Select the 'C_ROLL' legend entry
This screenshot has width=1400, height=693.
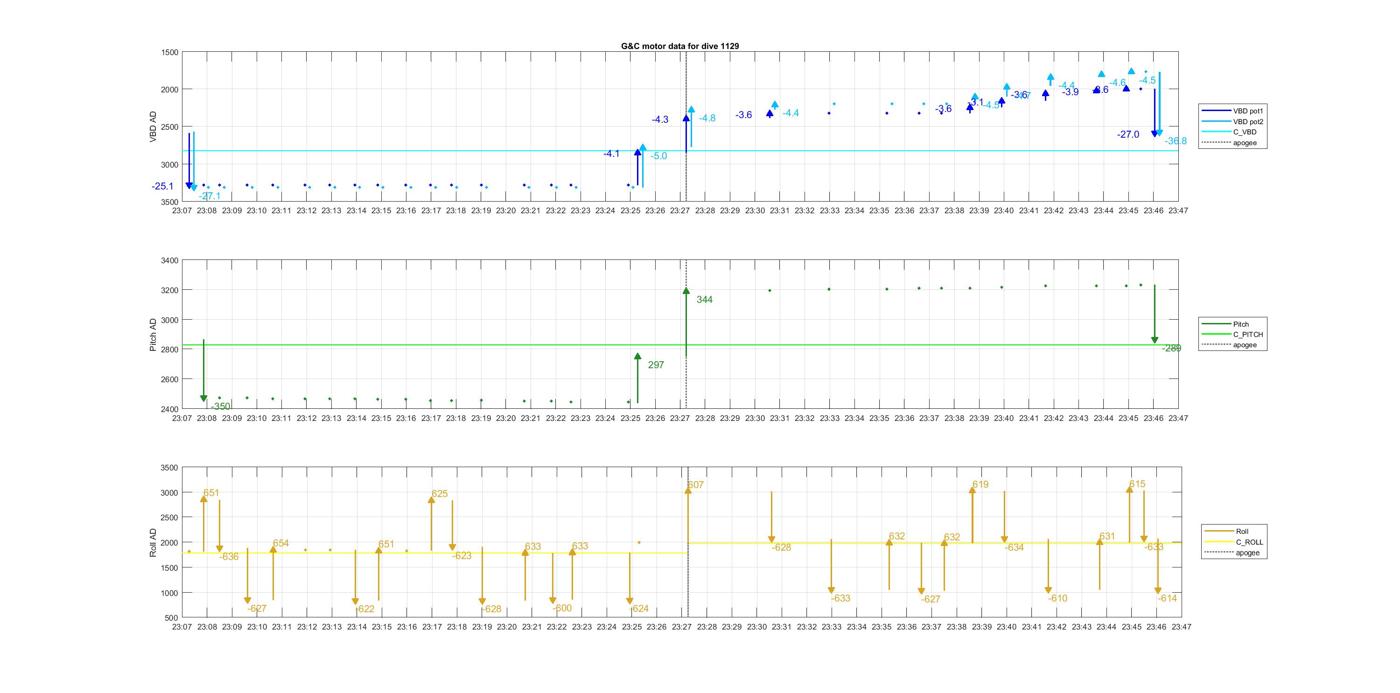coord(1250,542)
